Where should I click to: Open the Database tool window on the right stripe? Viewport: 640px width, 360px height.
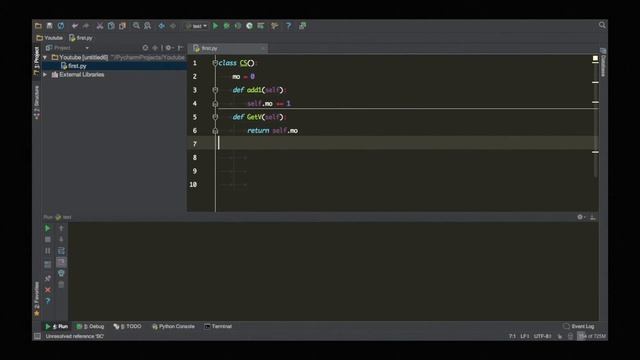click(x=603, y=62)
